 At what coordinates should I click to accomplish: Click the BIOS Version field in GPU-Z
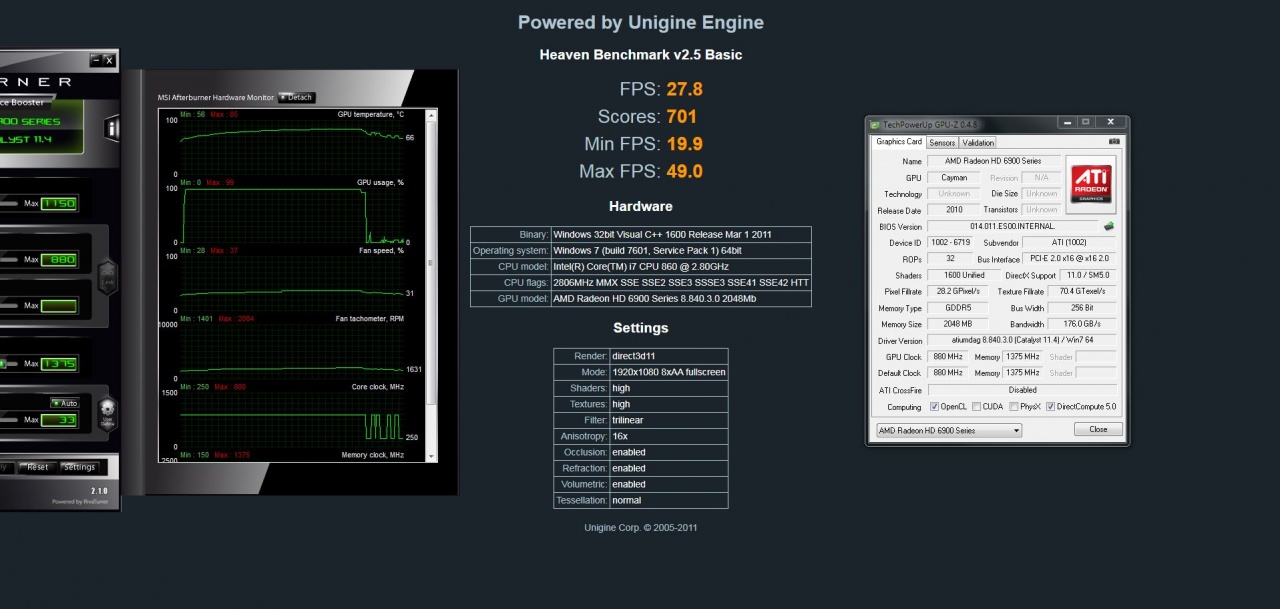pos(1013,227)
